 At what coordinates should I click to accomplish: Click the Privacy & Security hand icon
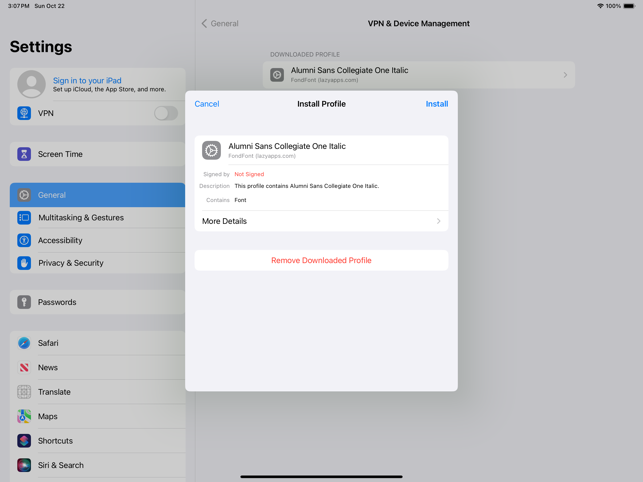click(x=24, y=263)
